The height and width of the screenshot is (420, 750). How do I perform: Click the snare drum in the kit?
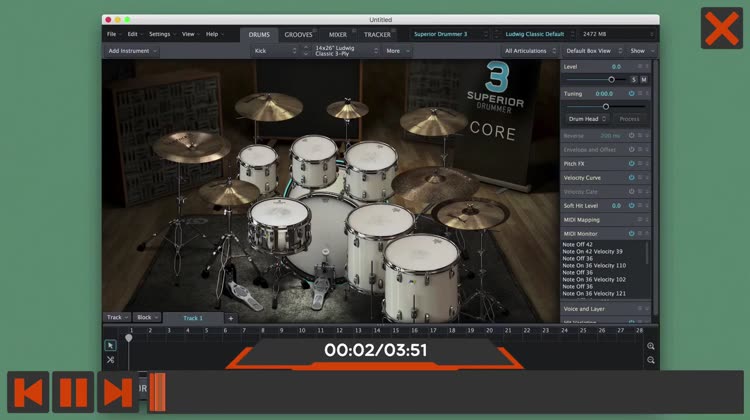point(280,225)
